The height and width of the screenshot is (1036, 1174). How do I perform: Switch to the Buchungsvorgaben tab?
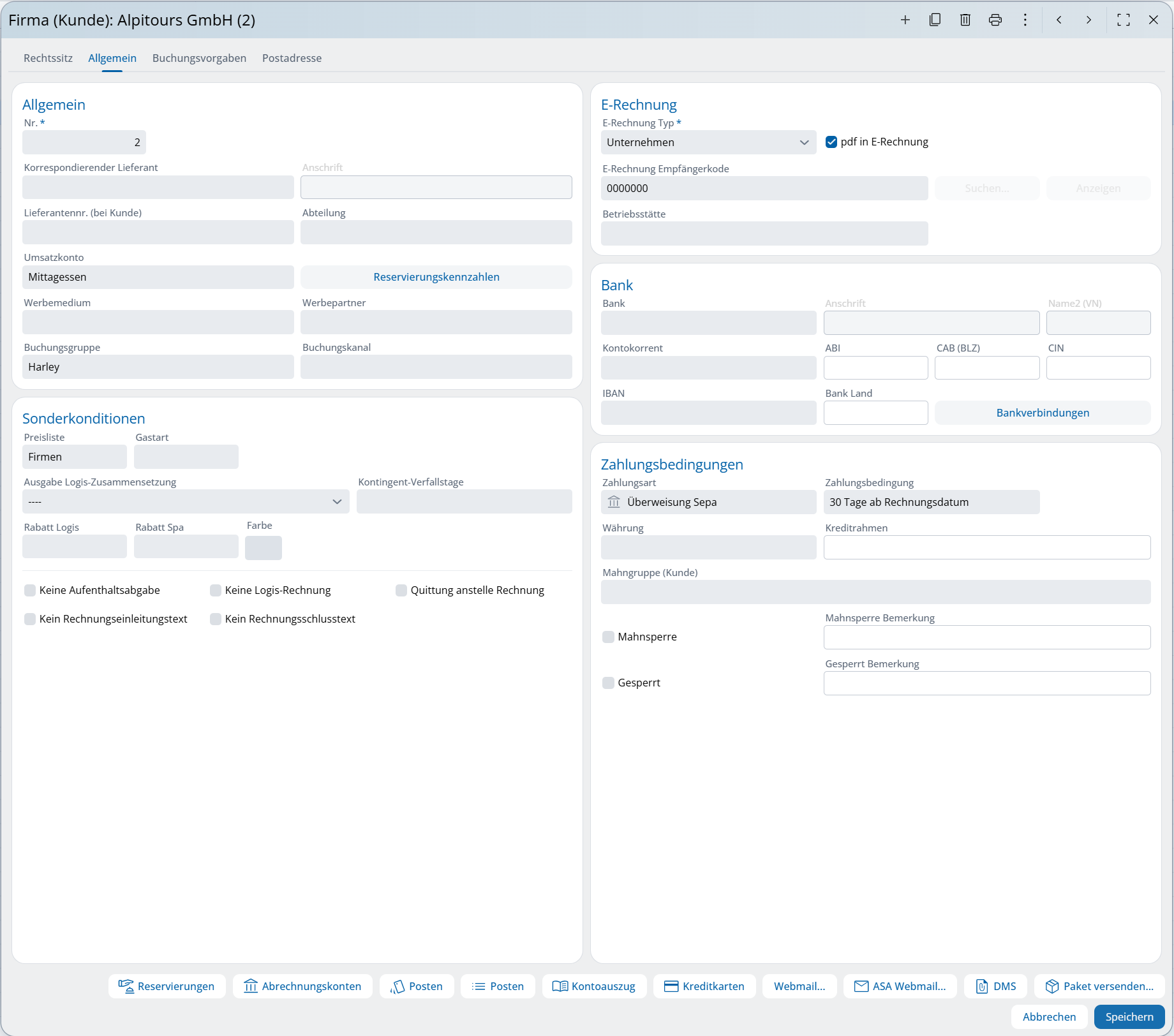tap(199, 58)
